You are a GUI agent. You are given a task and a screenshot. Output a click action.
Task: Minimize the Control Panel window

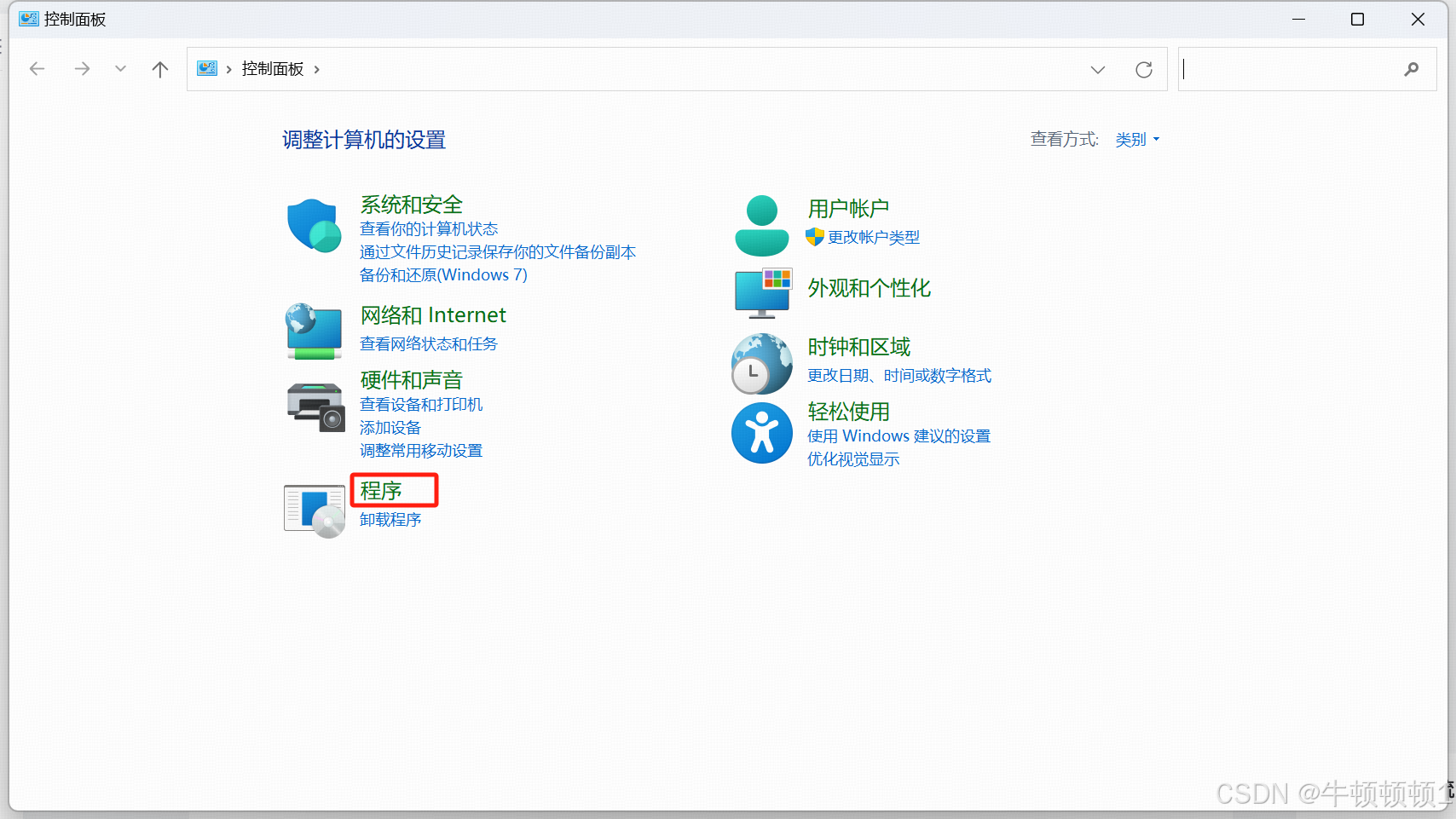click(1299, 19)
